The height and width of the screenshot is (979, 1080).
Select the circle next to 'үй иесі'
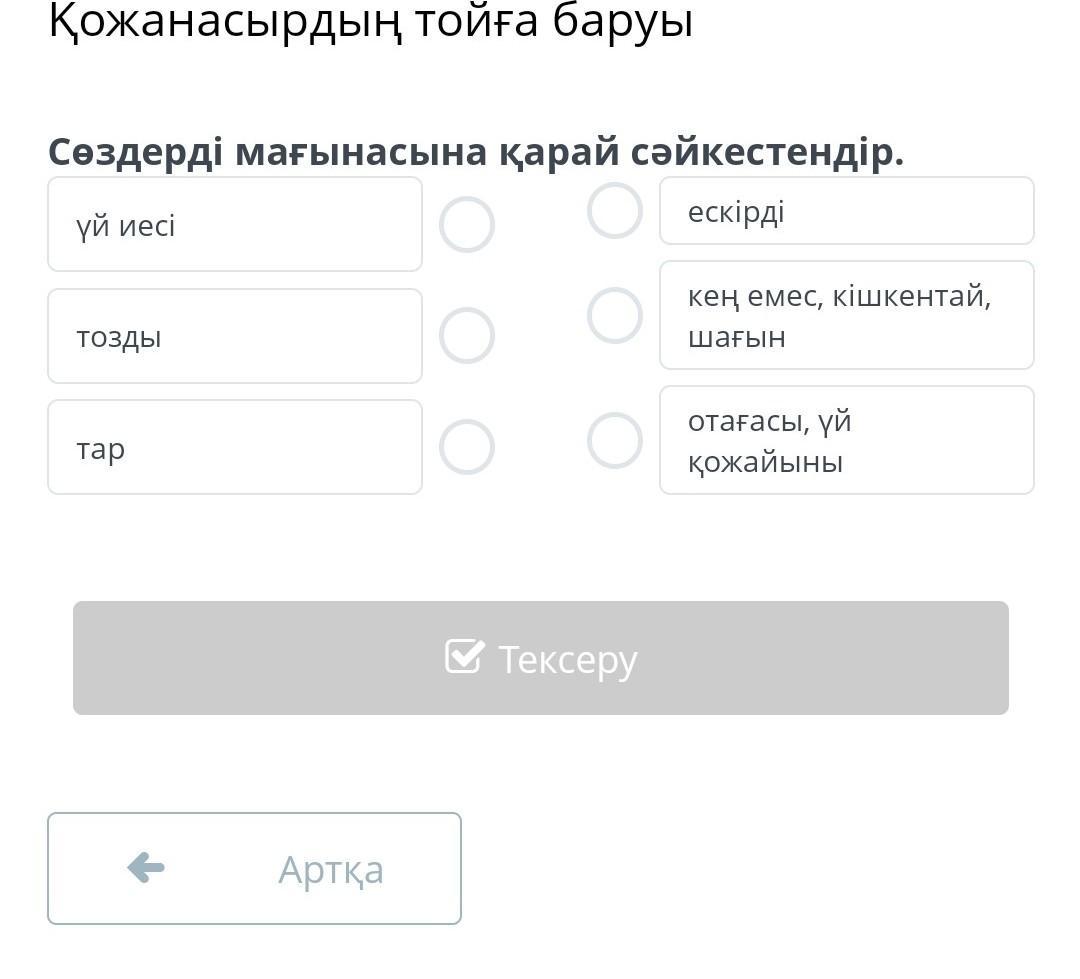466,224
